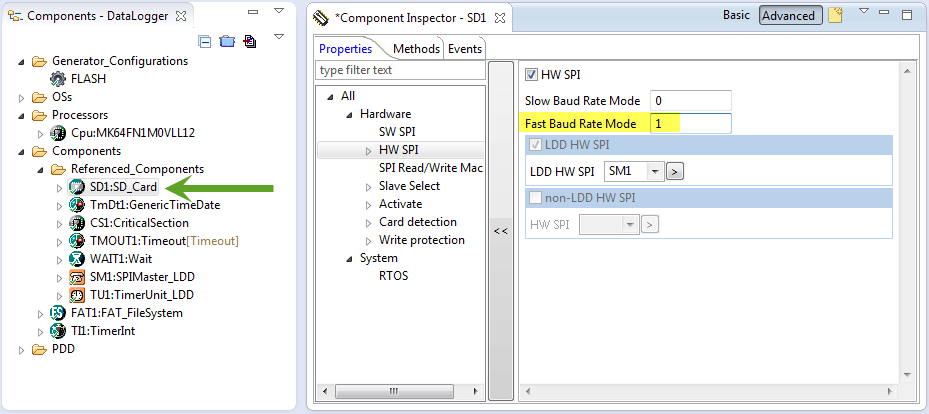
Task: Click the FAT1:FAT_FileSystem component icon
Action: 58,313
